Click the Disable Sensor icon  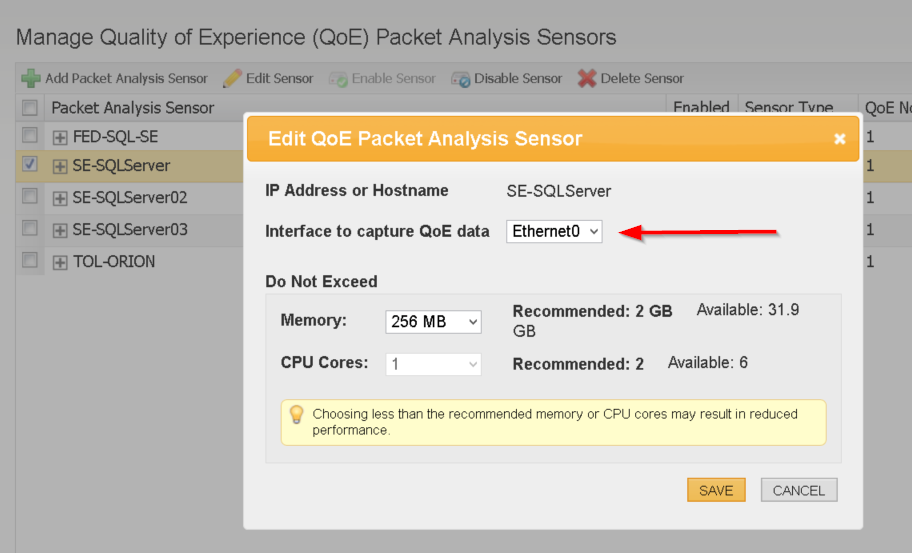(461, 78)
